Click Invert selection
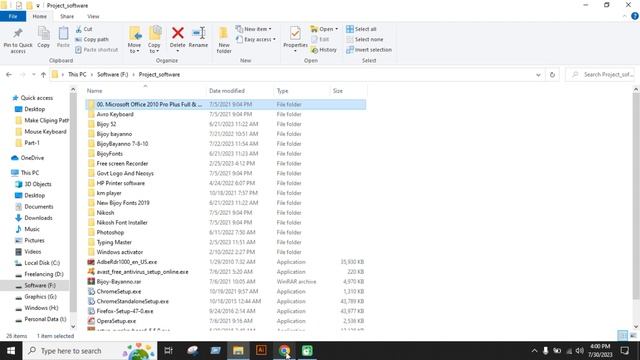The height and width of the screenshot is (360, 640). pyautogui.click(x=369, y=49)
